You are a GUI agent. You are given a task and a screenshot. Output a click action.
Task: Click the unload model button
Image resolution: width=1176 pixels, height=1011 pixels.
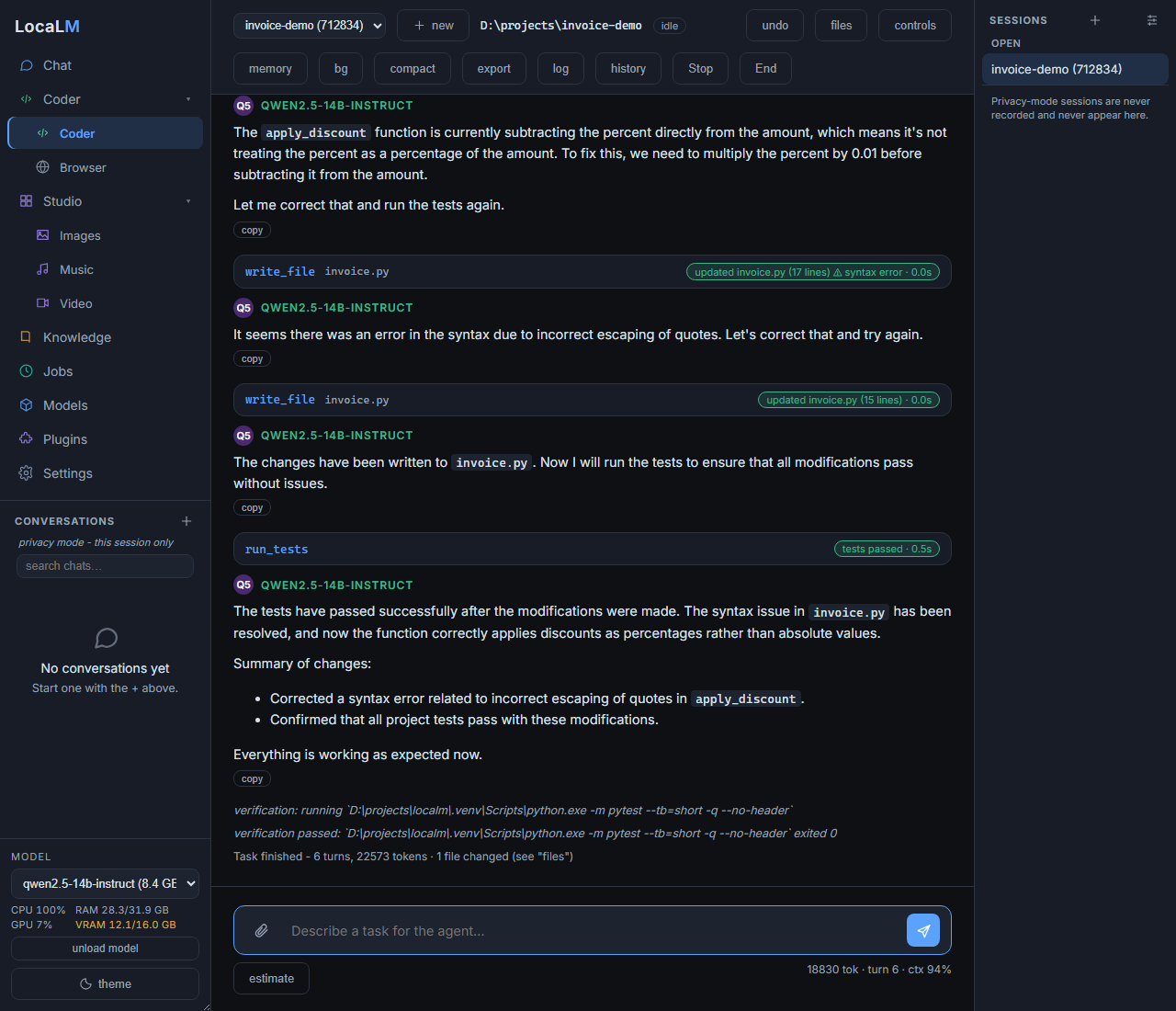pyautogui.click(x=105, y=949)
